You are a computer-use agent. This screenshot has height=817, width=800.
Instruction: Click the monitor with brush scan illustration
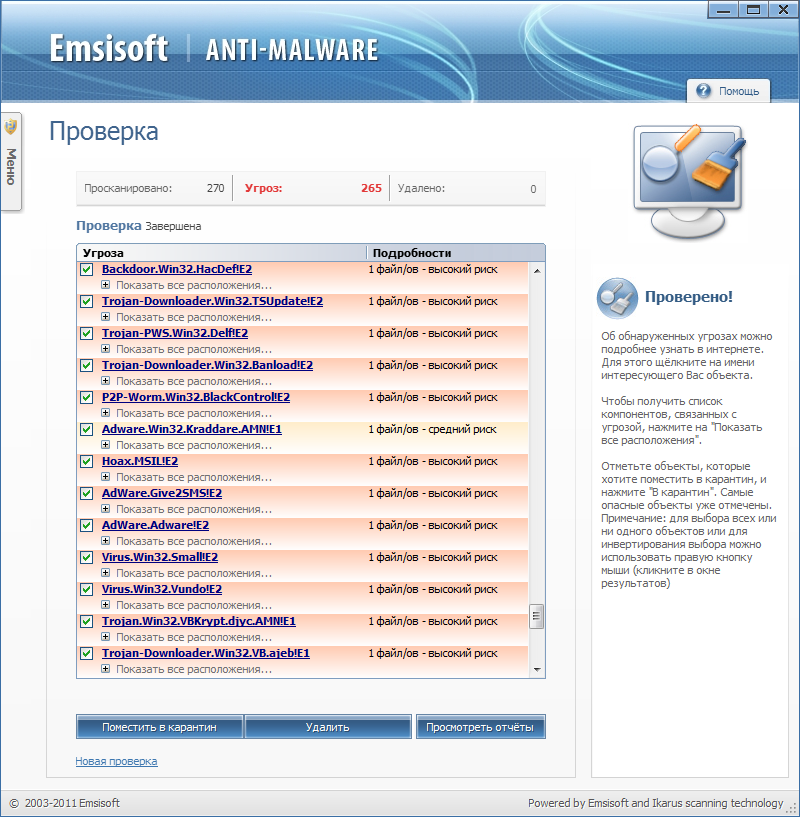[690, 182]
